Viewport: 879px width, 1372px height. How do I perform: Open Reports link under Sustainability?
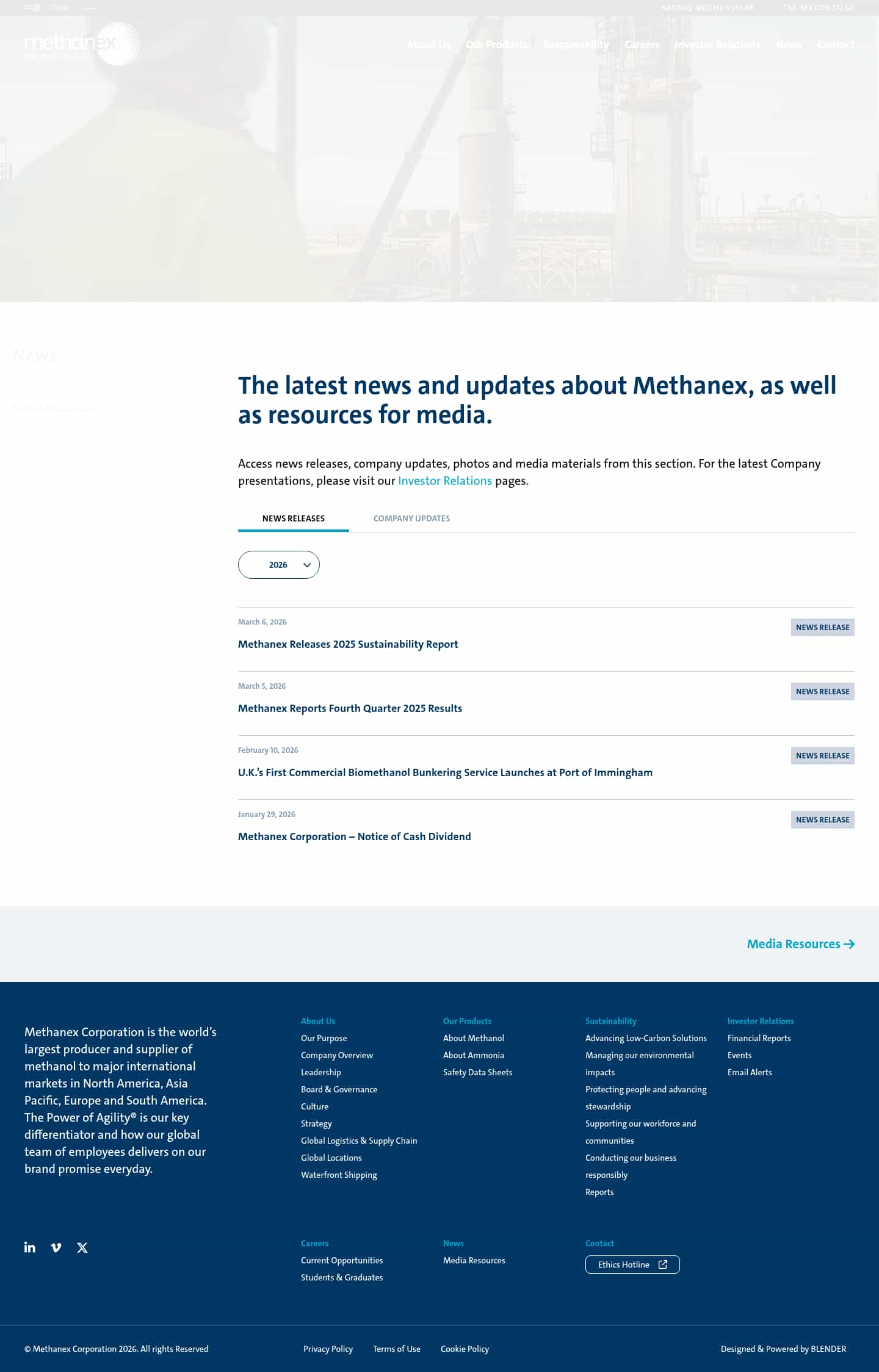[599, 1192]
